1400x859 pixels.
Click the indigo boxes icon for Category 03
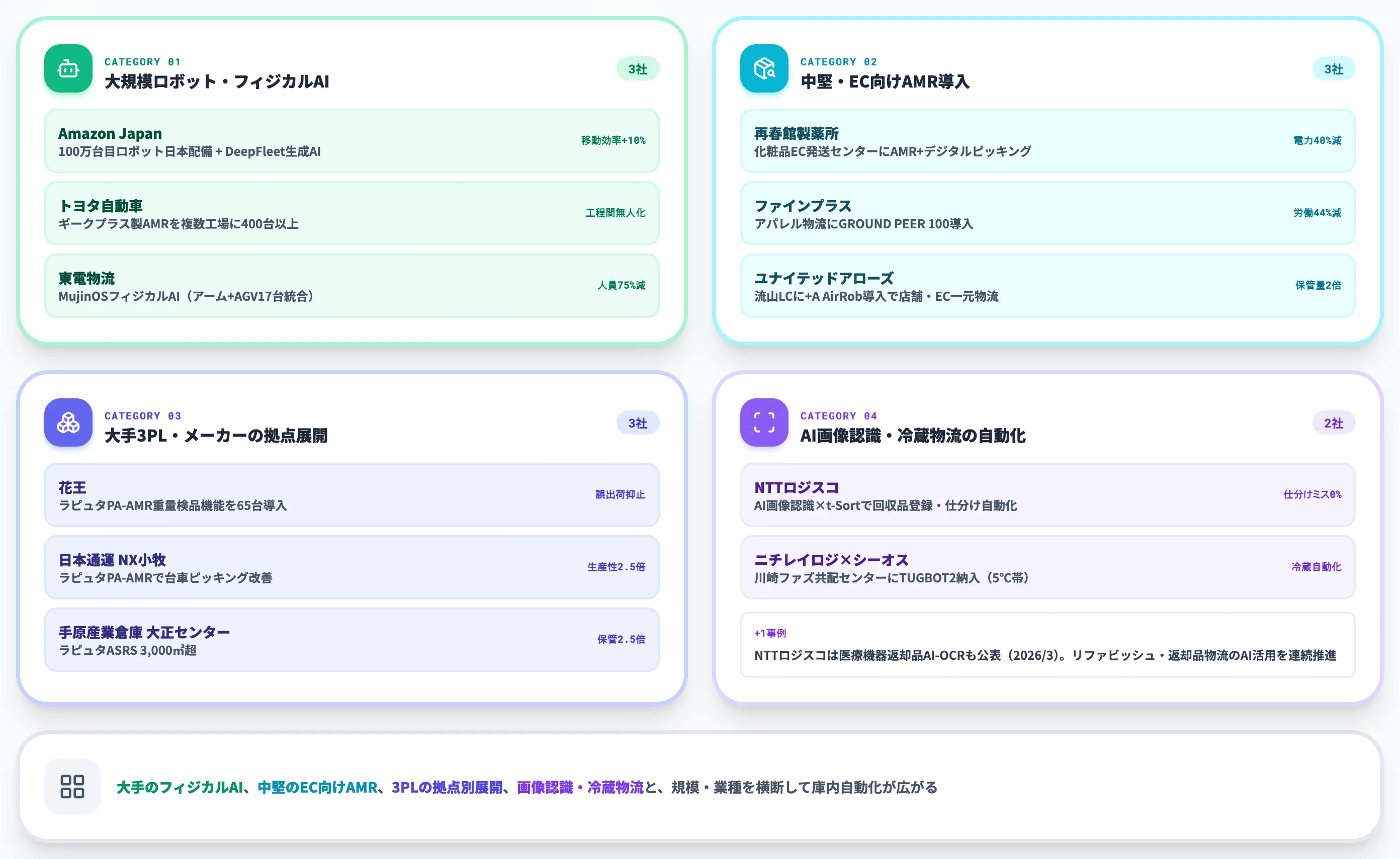(x=68, y=422)
